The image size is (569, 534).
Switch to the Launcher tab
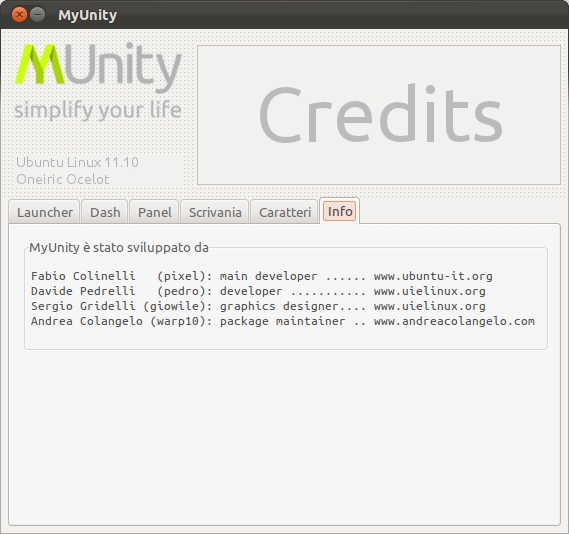pyautogui.click(x=44, y=212)
